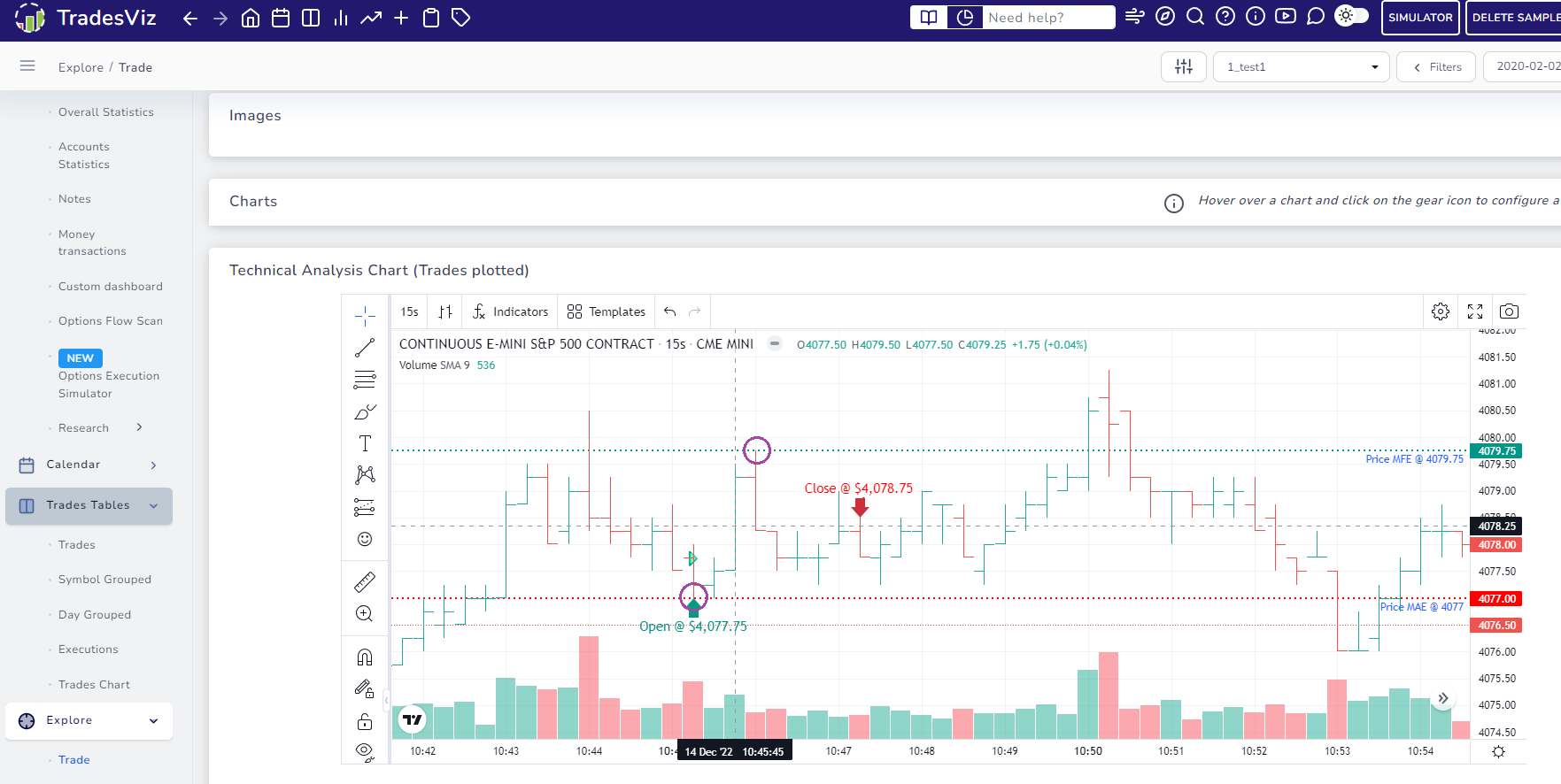
Task: Click the forward arrow in top navbar
Action: click(220, 18)
